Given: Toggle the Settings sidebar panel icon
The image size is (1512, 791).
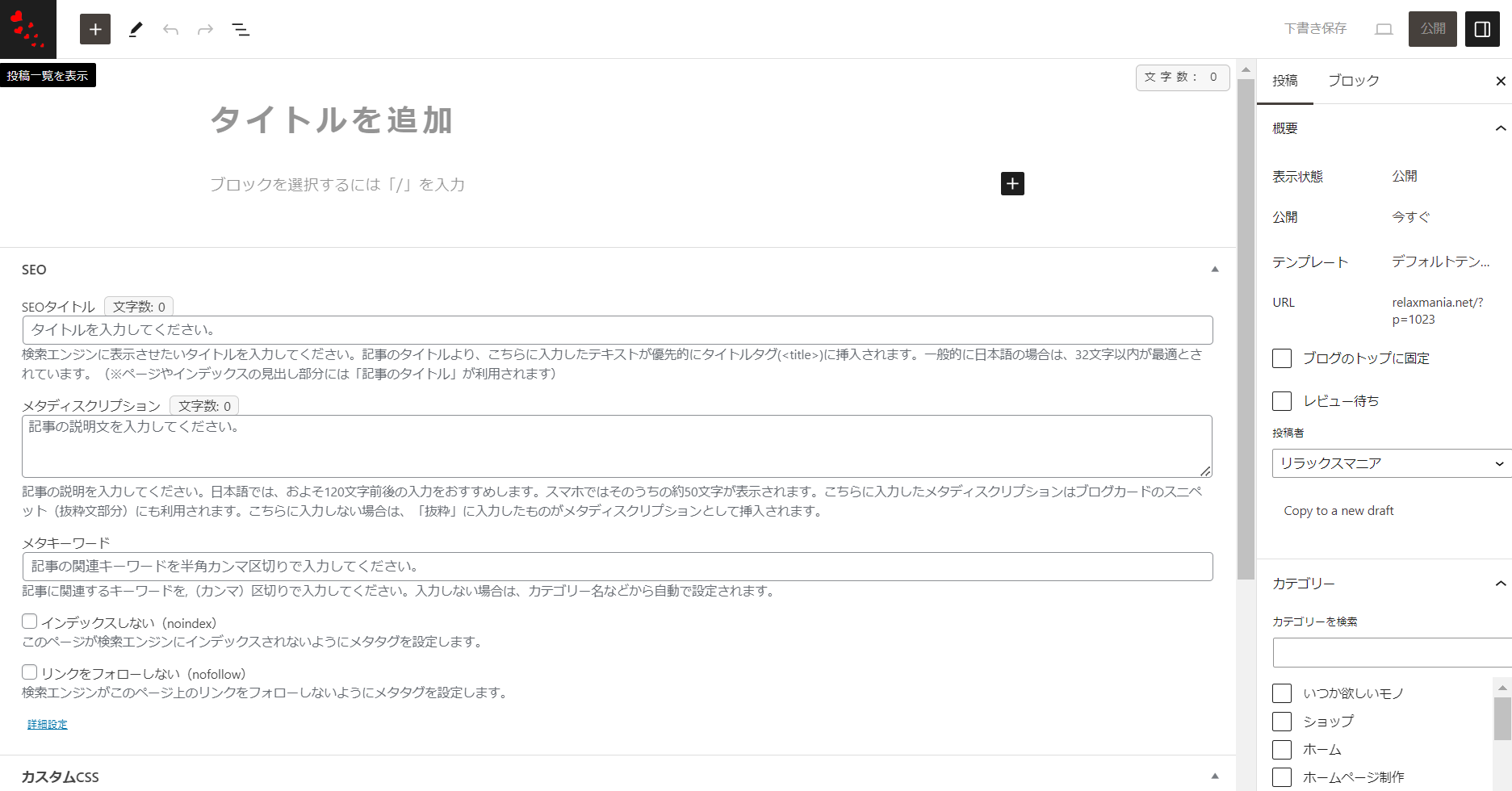Looking at the screenshot, I should 1482,29.
